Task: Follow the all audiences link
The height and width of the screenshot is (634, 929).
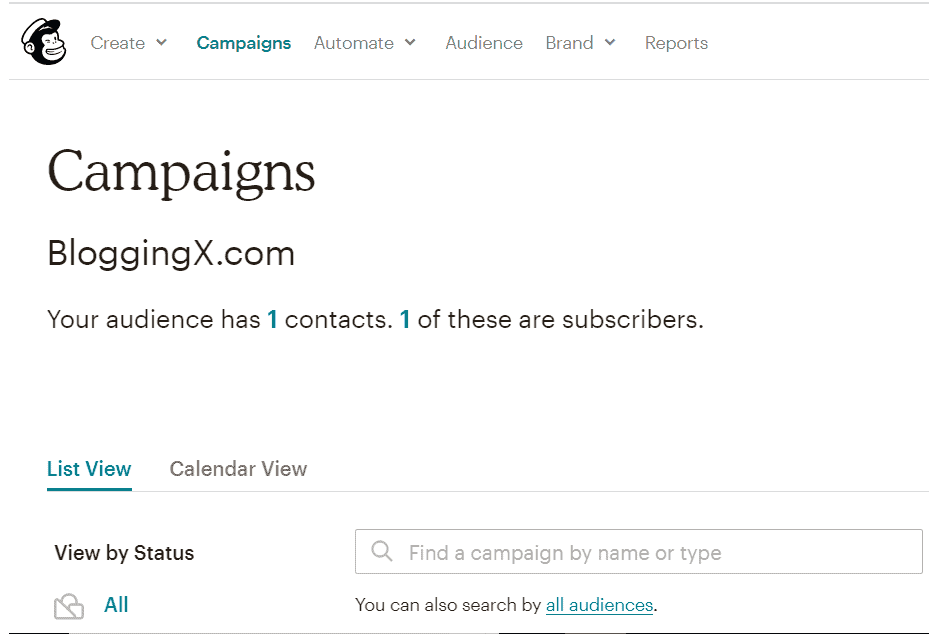Action: click(599, 605)
